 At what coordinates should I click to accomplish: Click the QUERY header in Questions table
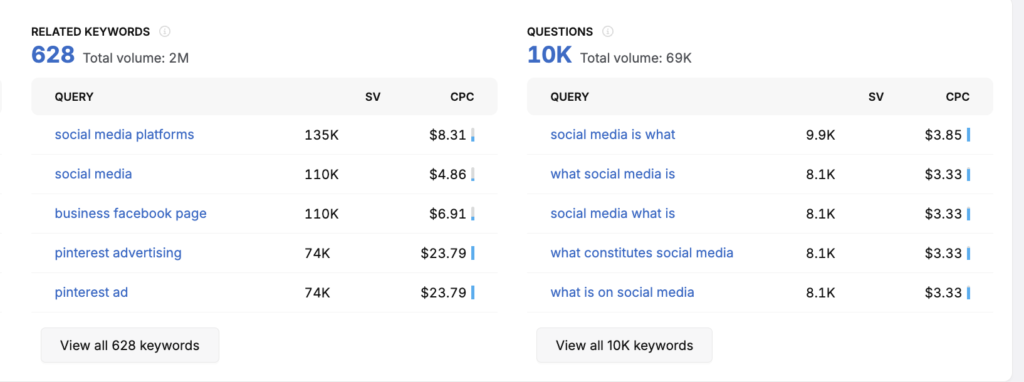(x=569, y=97)
